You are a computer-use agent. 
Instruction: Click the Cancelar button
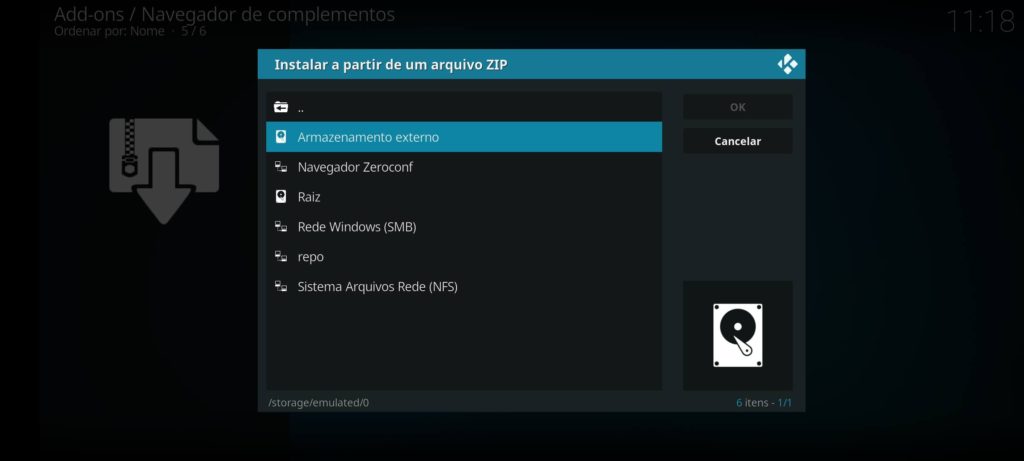tap(738, 141)
